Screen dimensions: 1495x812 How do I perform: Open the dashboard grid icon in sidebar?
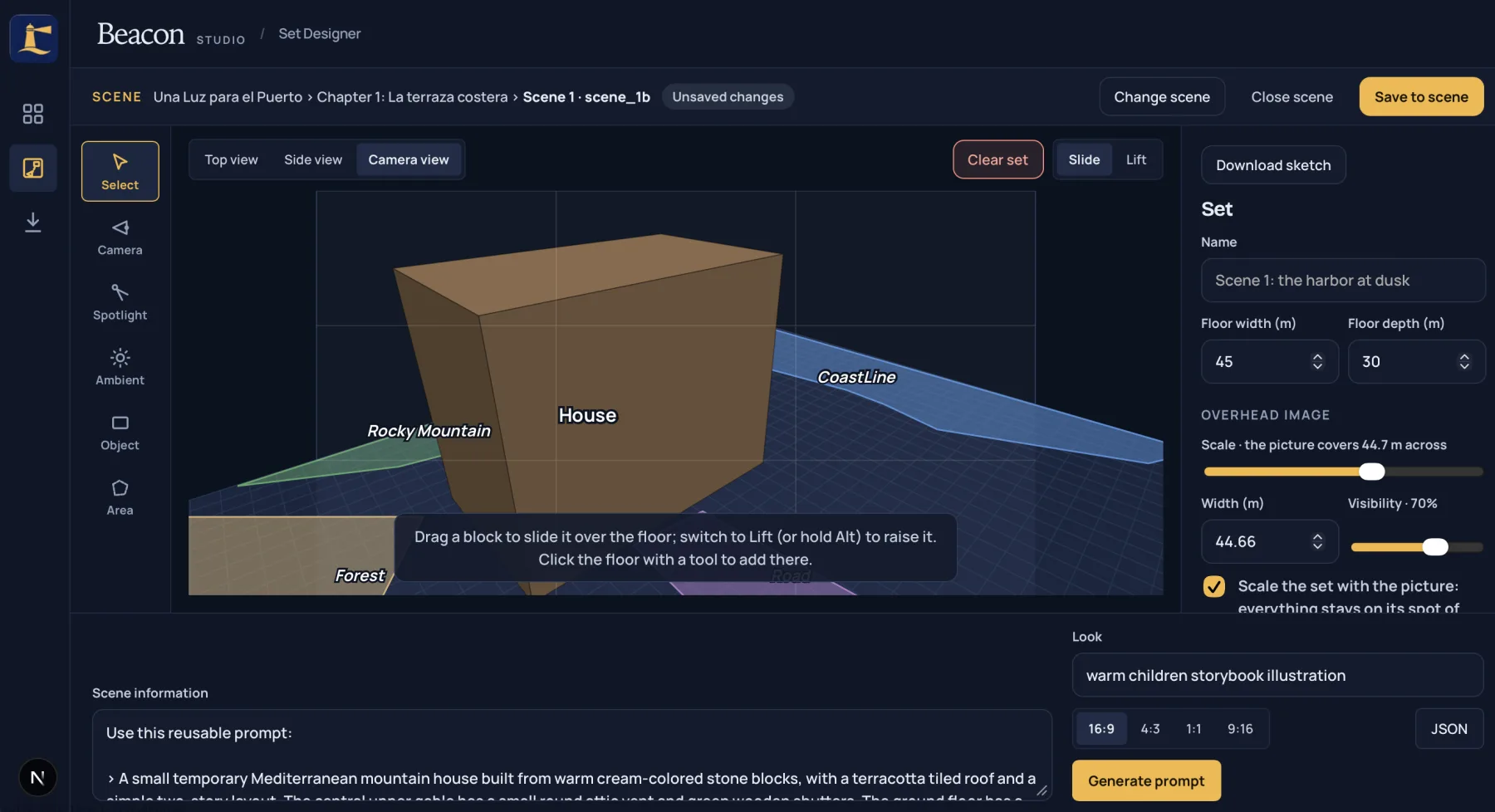coord(33,114)
